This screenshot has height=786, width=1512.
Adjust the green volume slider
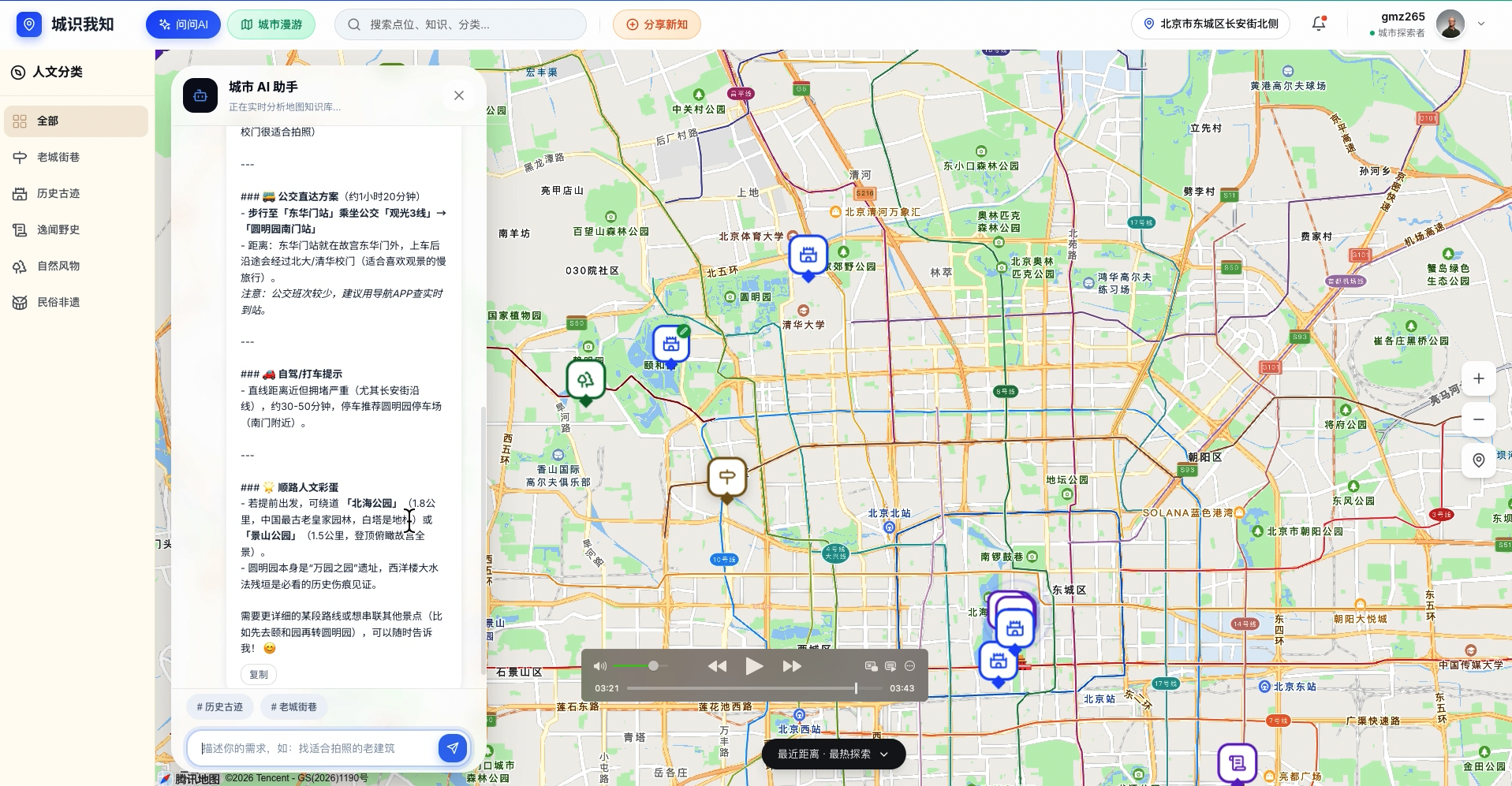[x=640, y=666]
